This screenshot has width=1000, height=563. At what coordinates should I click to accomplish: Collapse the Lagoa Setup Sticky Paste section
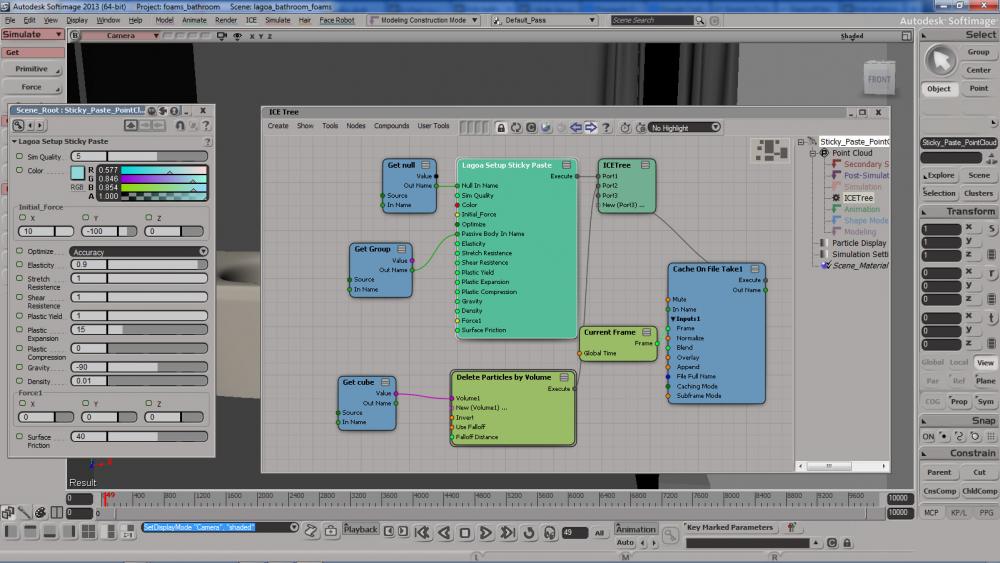click(15, 142)
